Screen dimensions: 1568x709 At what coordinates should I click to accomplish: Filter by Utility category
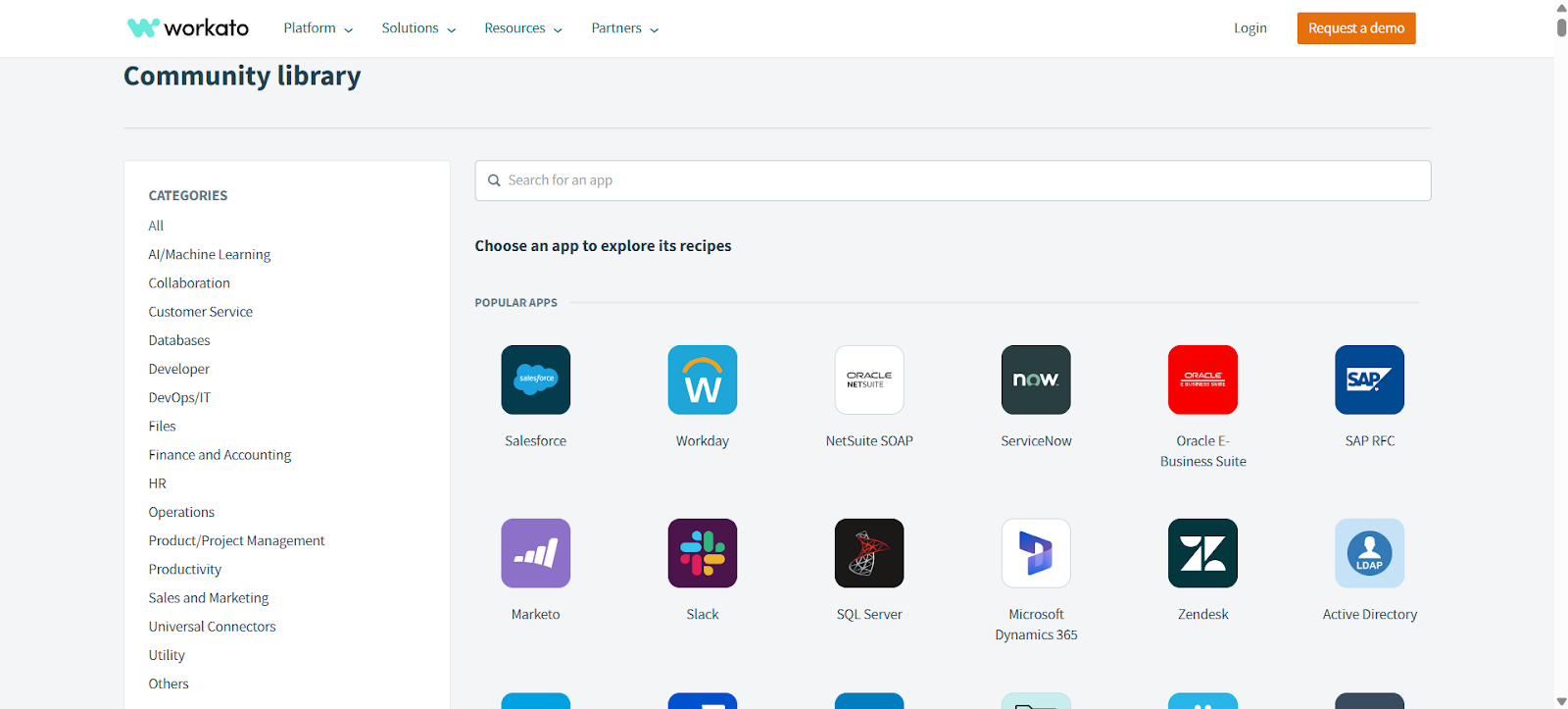click(x=167, y=655)
